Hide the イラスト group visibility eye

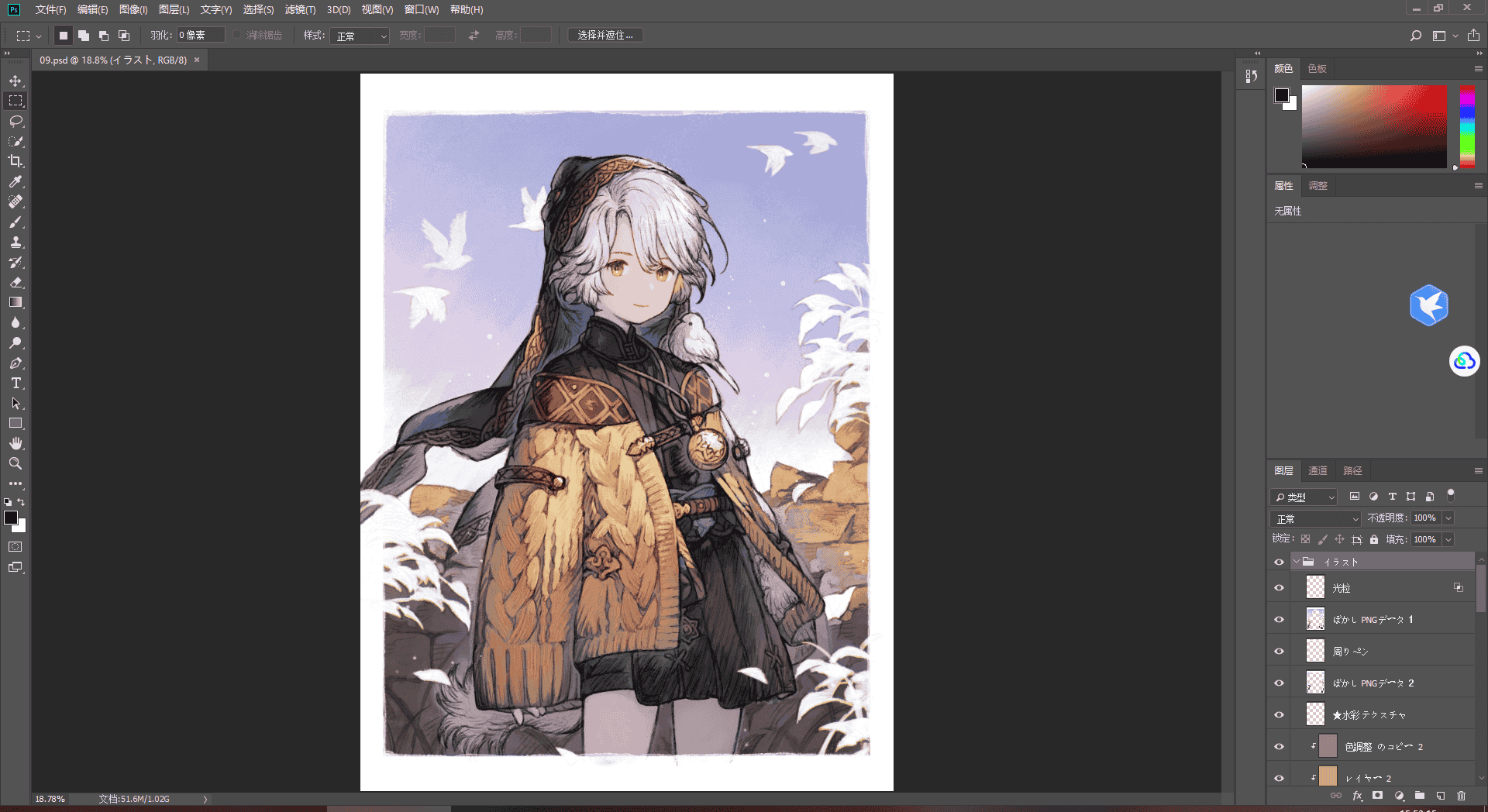click(x=1279, y=563)
